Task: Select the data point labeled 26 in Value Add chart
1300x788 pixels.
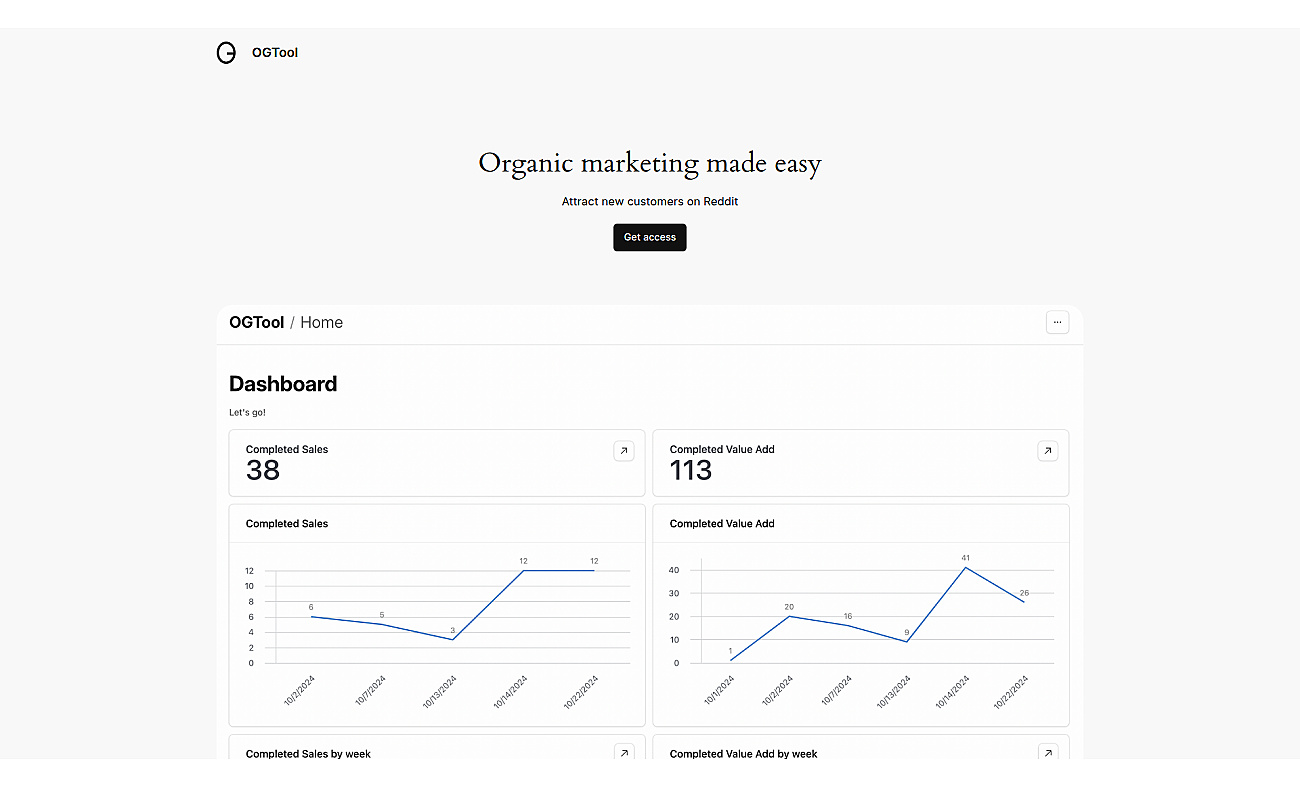Action: (1024, 601)
